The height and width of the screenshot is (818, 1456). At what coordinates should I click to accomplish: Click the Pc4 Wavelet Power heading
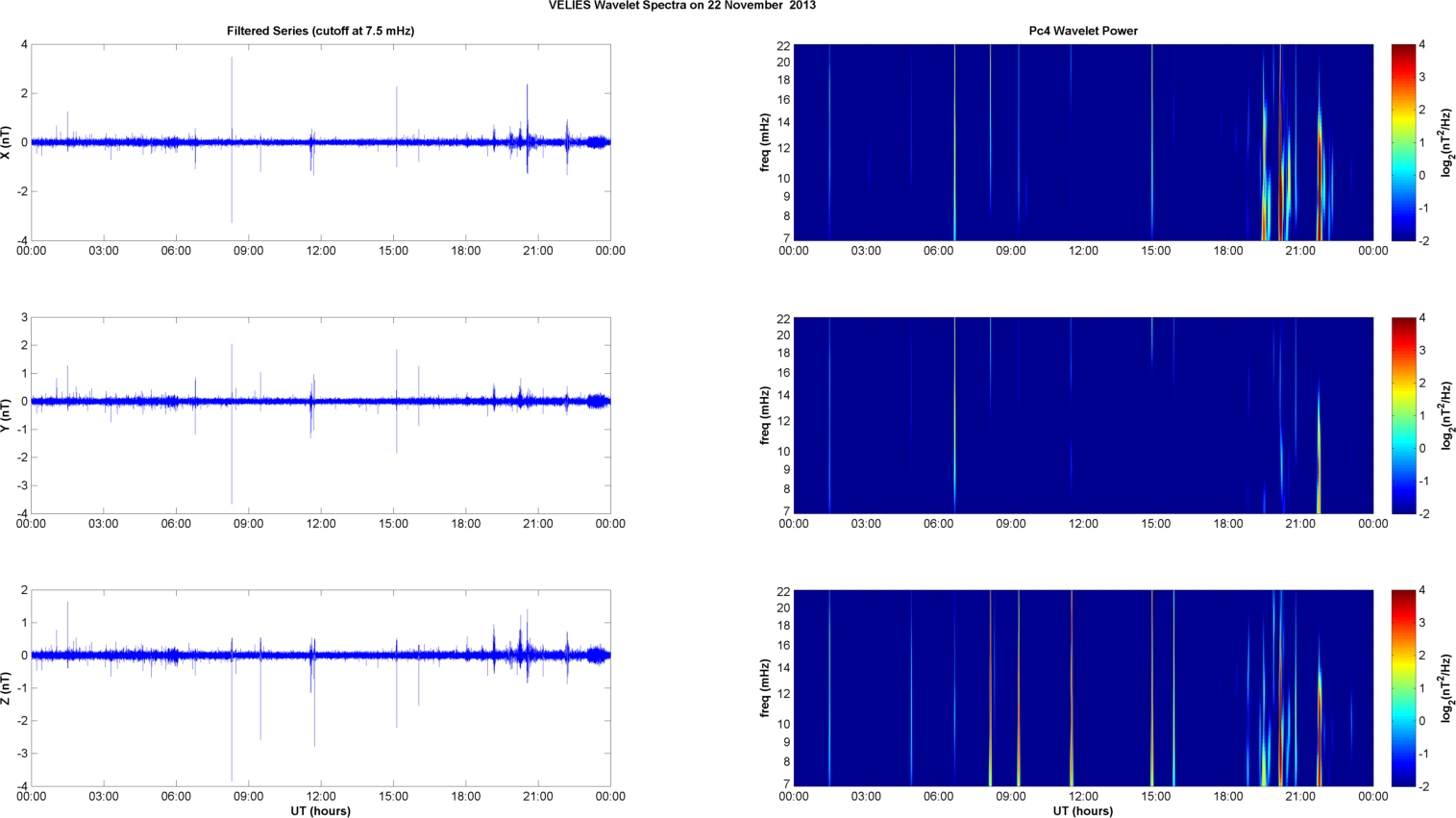click(x=1082, y=31)
